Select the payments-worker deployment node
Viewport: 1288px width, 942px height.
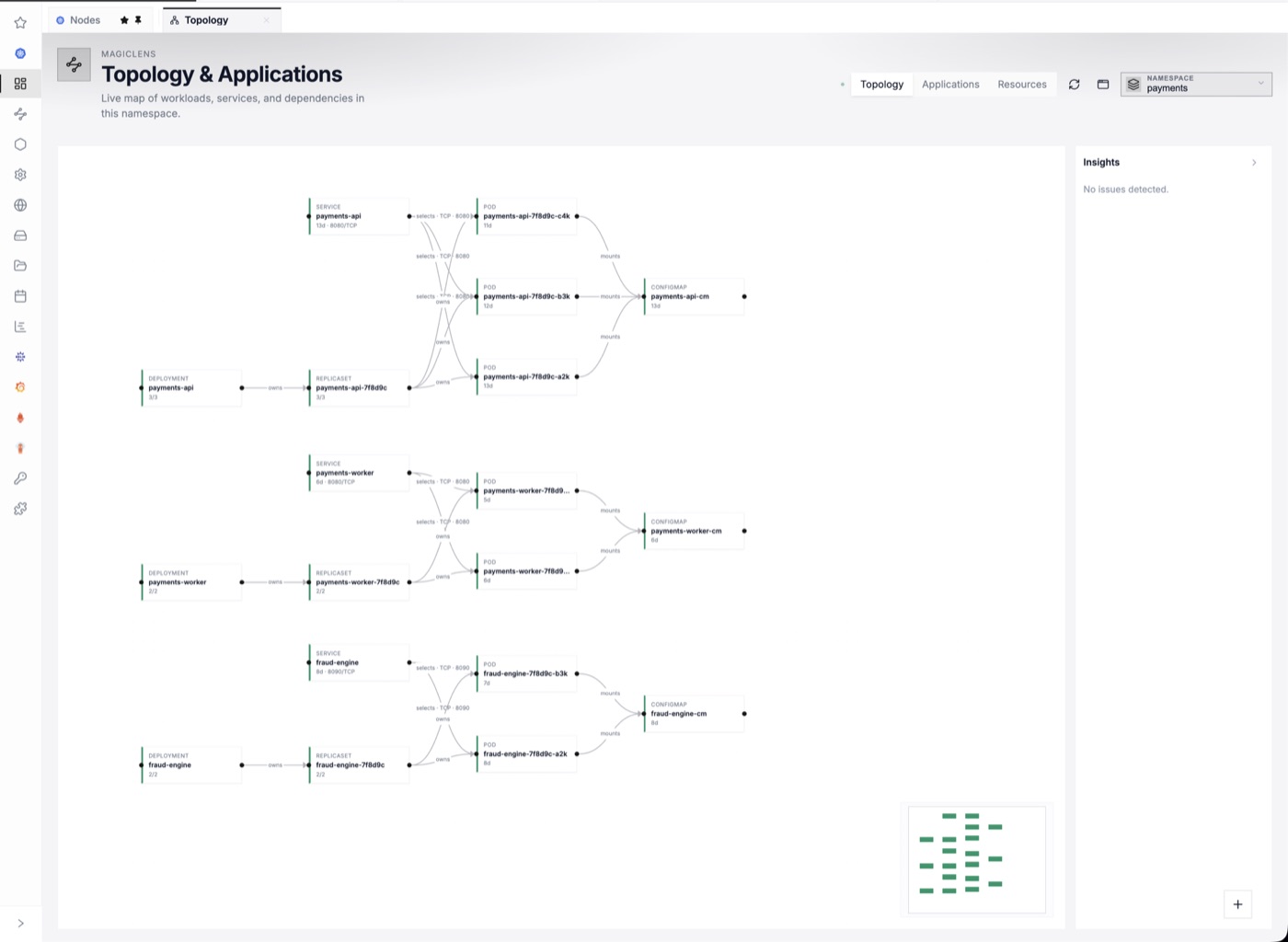point(191,582)
